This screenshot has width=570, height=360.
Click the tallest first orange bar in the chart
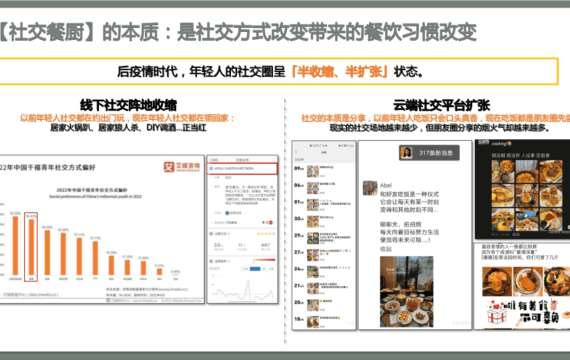tap(15, 245)
